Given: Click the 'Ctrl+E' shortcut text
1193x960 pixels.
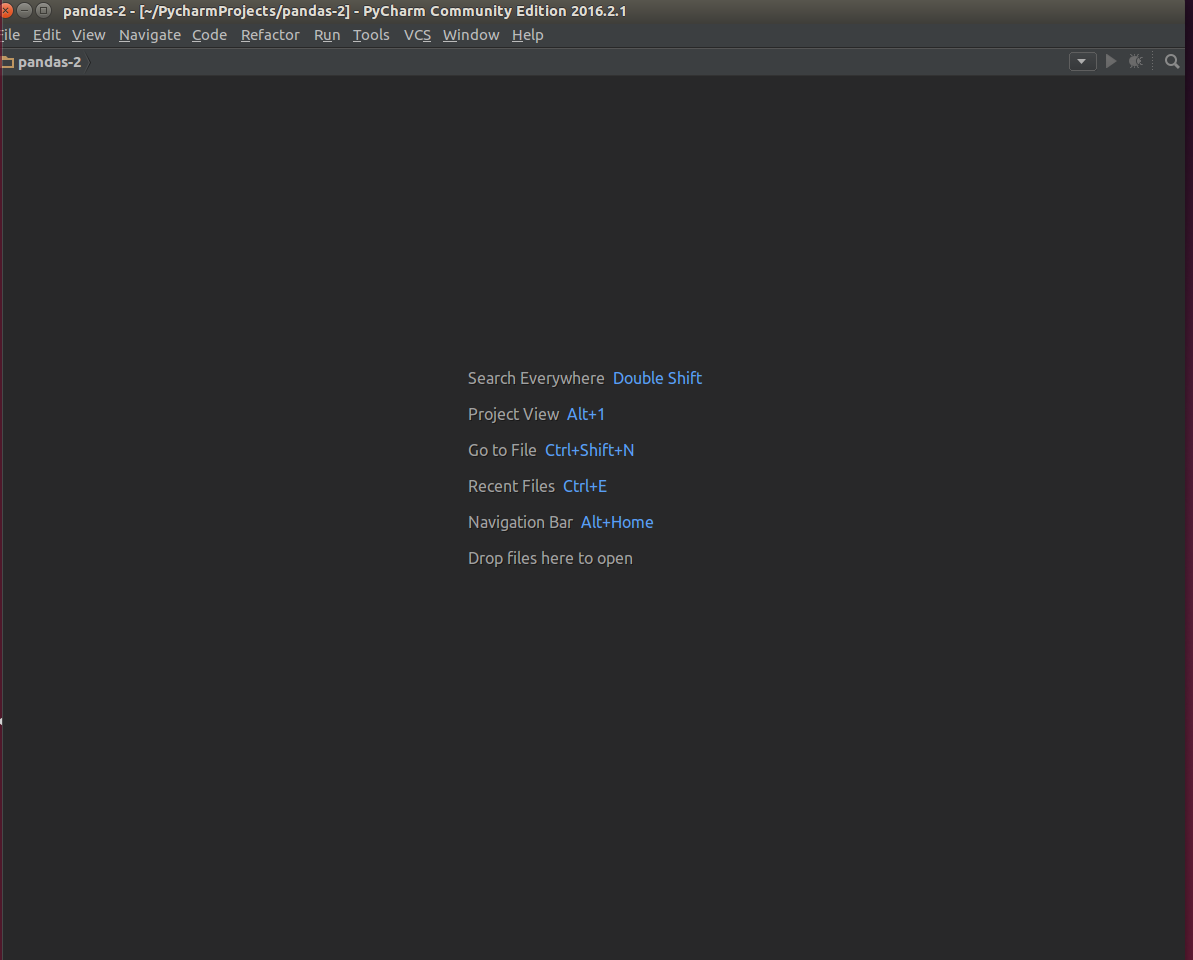Looking at the screenshot, I should pyautogui.click(x=585, y=486).
